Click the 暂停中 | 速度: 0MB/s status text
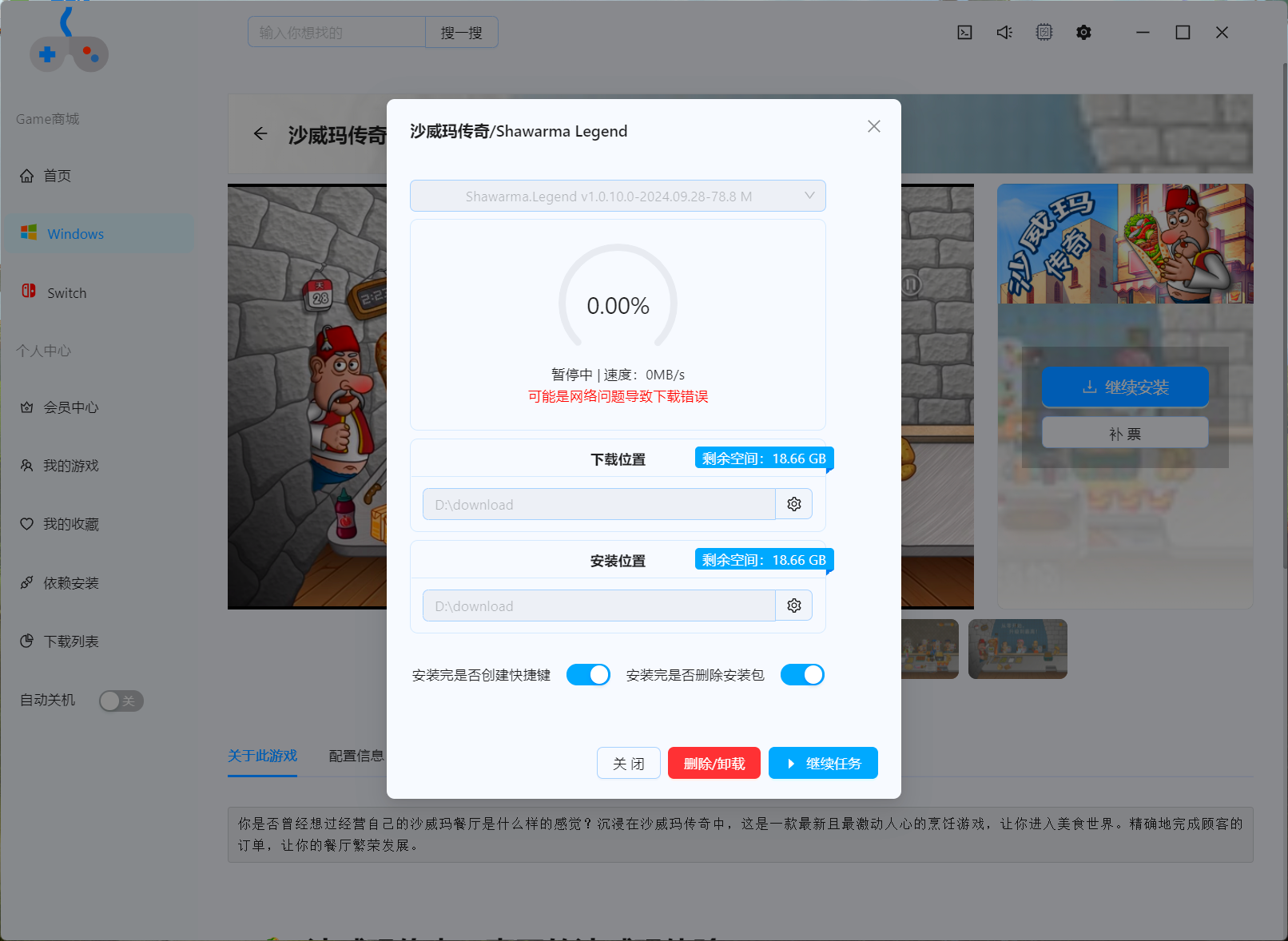 coord(618,375)
